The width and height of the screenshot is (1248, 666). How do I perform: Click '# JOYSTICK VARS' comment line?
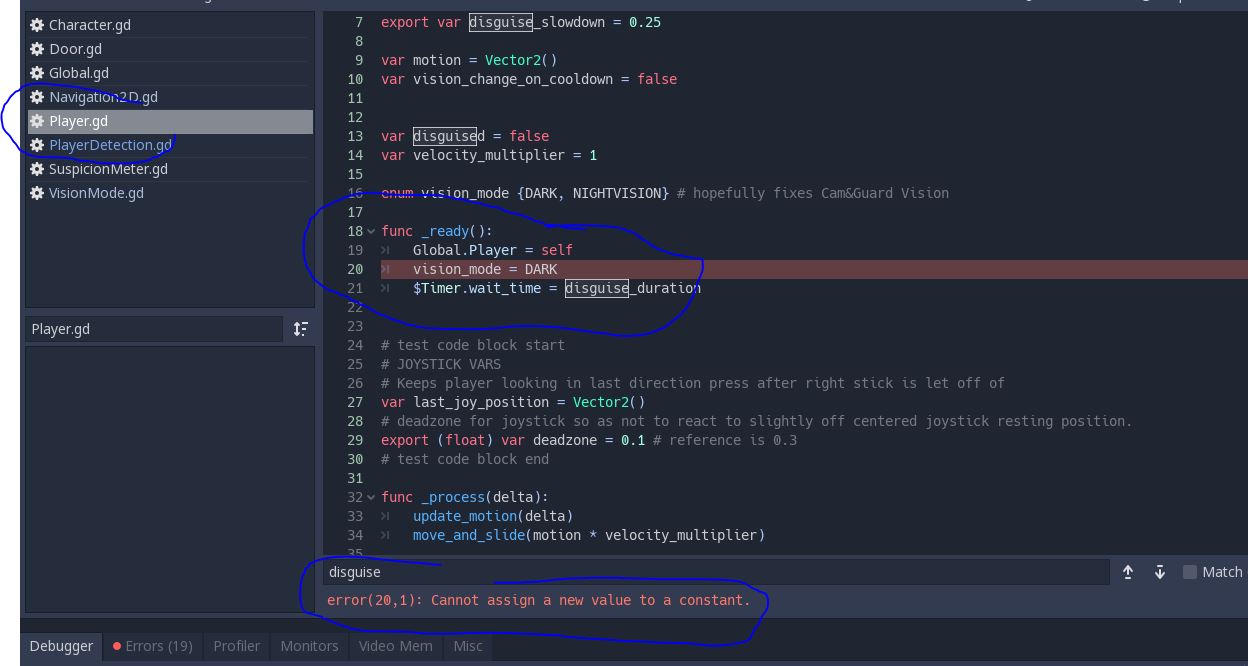441,364
